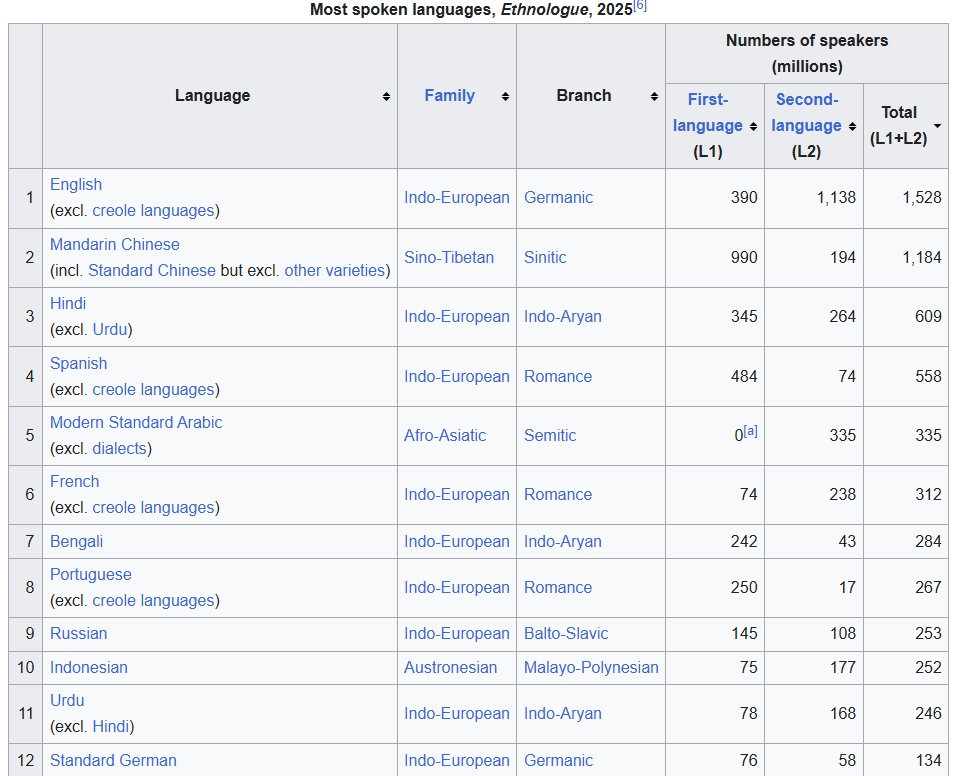Open Afro-Asiatic family link
The height and width of the screenshot is (776, 971).
[x=445, y=435]
